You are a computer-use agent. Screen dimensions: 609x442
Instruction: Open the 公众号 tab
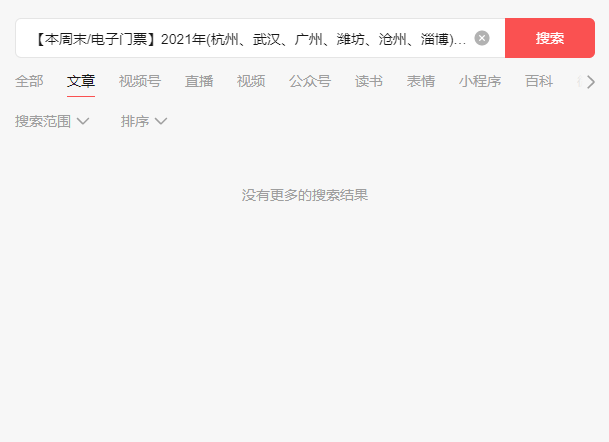pos(310,82)
